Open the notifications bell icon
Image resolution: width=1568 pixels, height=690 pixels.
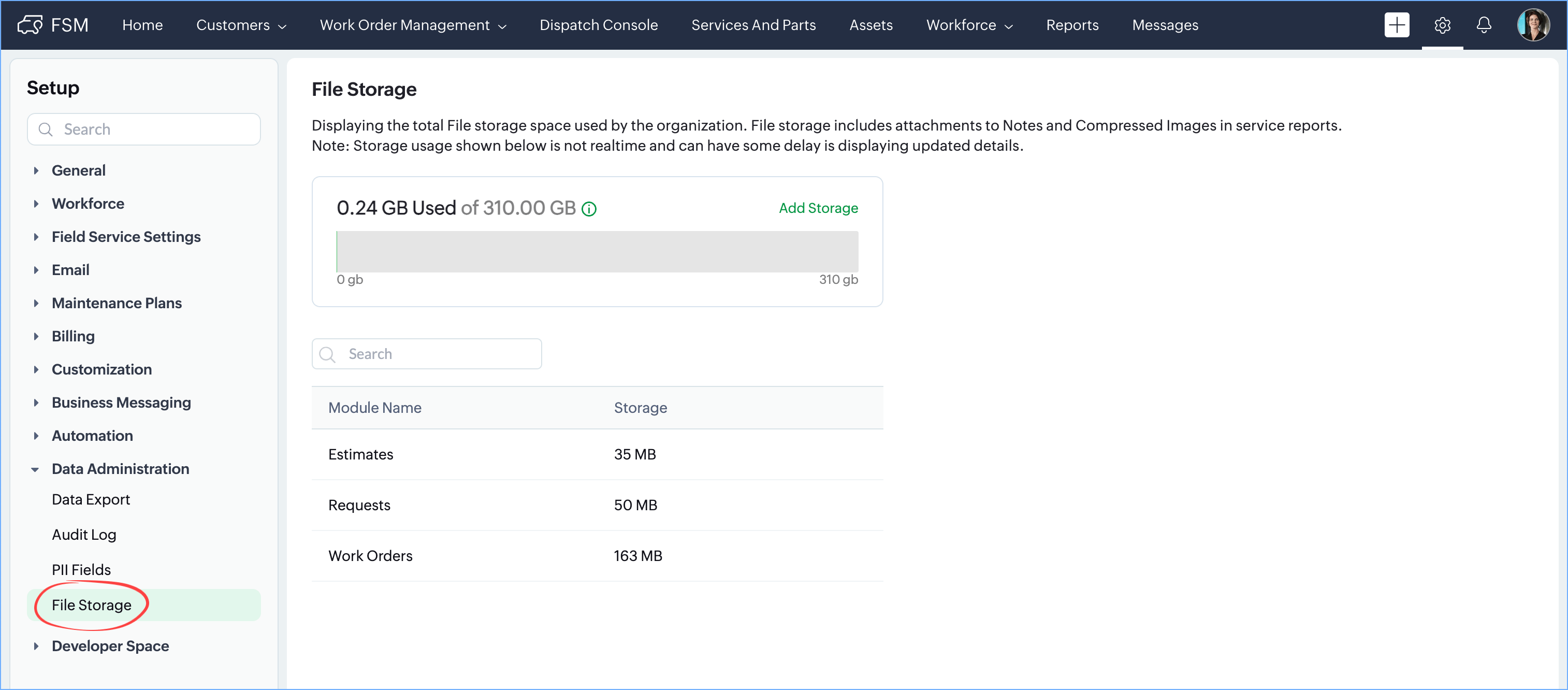(1484, 25)
